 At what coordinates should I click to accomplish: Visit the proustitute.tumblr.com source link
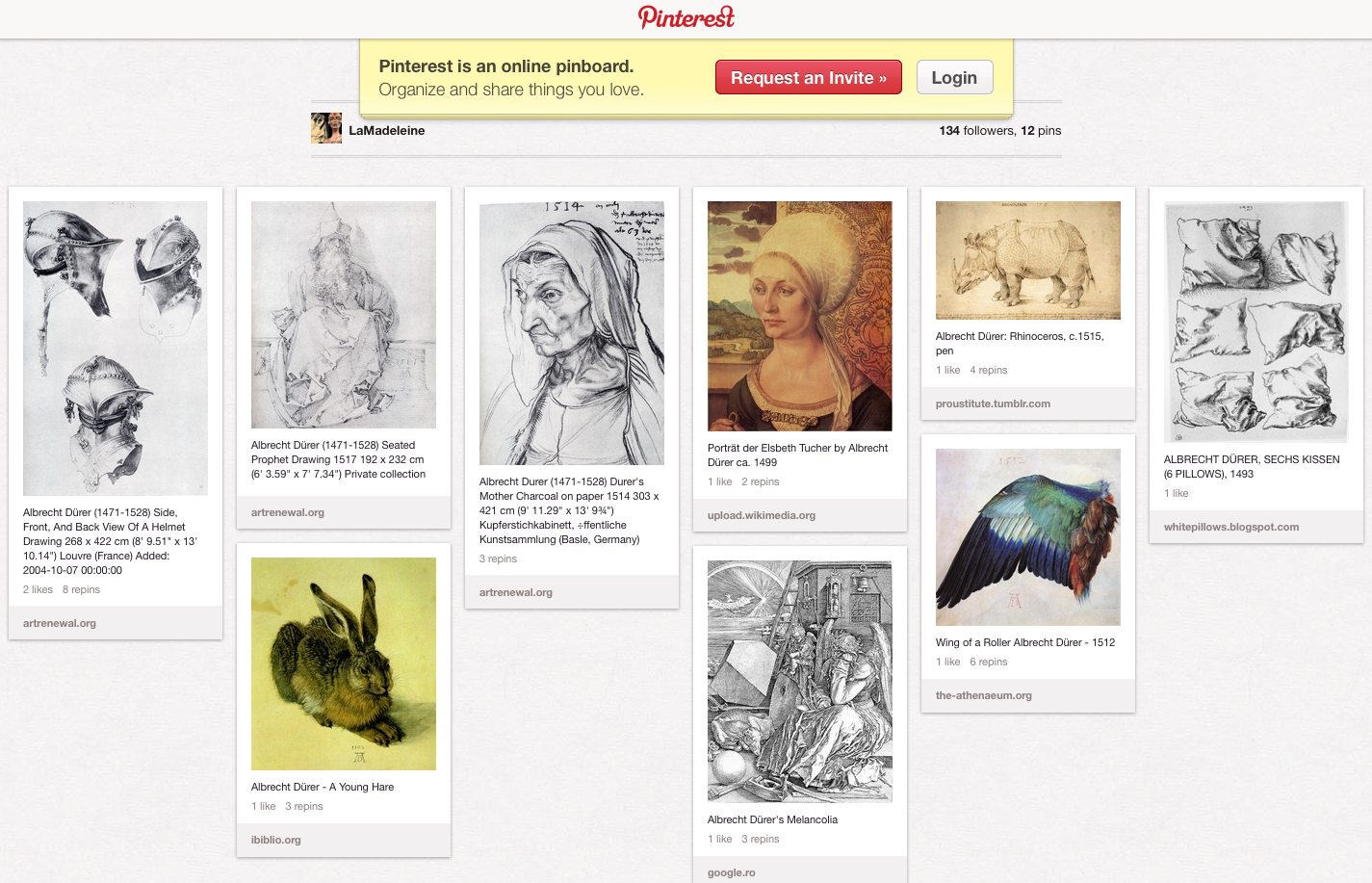pos(993,403)
